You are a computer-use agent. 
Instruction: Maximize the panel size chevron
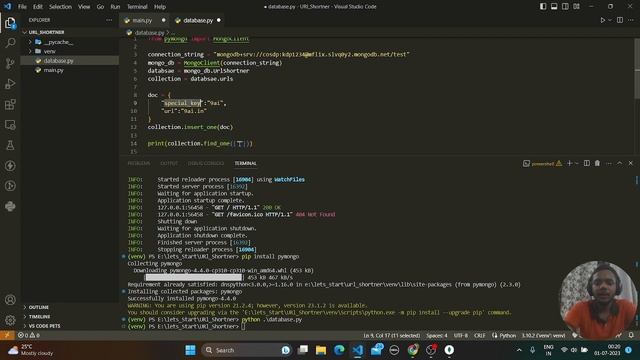tap(620, 163)
